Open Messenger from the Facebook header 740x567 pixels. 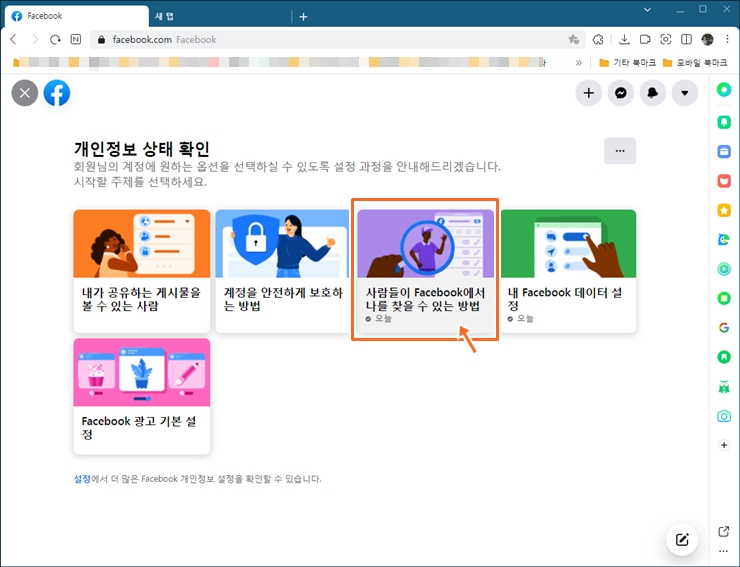coord(621,93)
